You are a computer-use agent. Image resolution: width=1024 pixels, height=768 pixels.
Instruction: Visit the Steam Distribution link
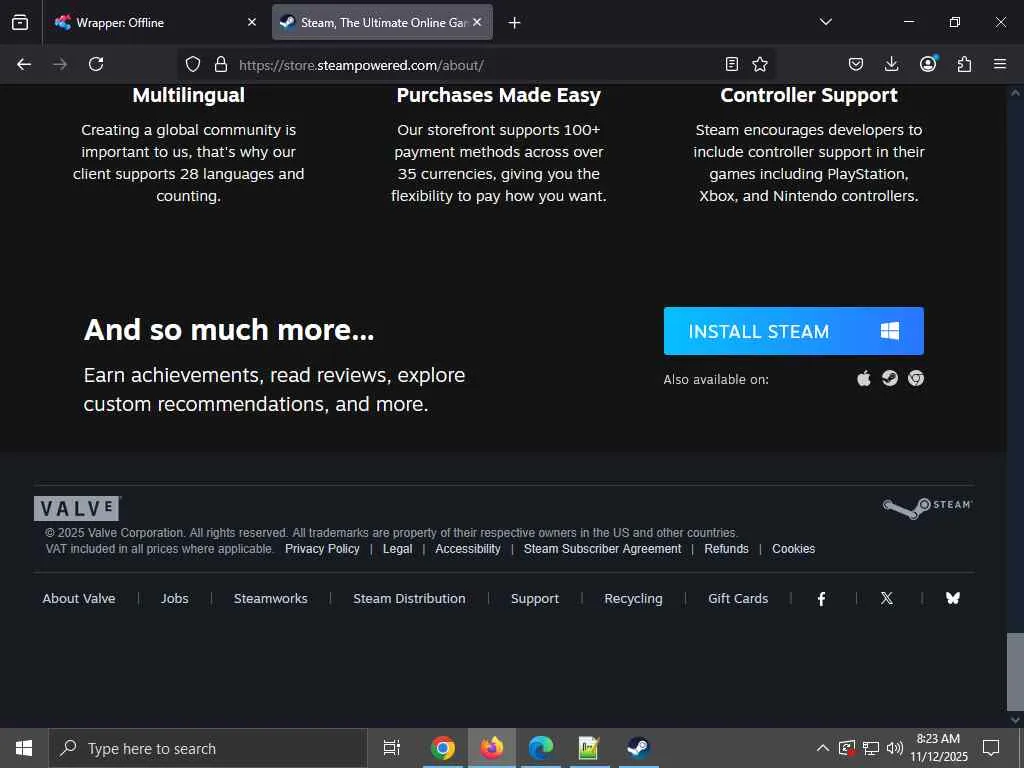click(409, 598)
